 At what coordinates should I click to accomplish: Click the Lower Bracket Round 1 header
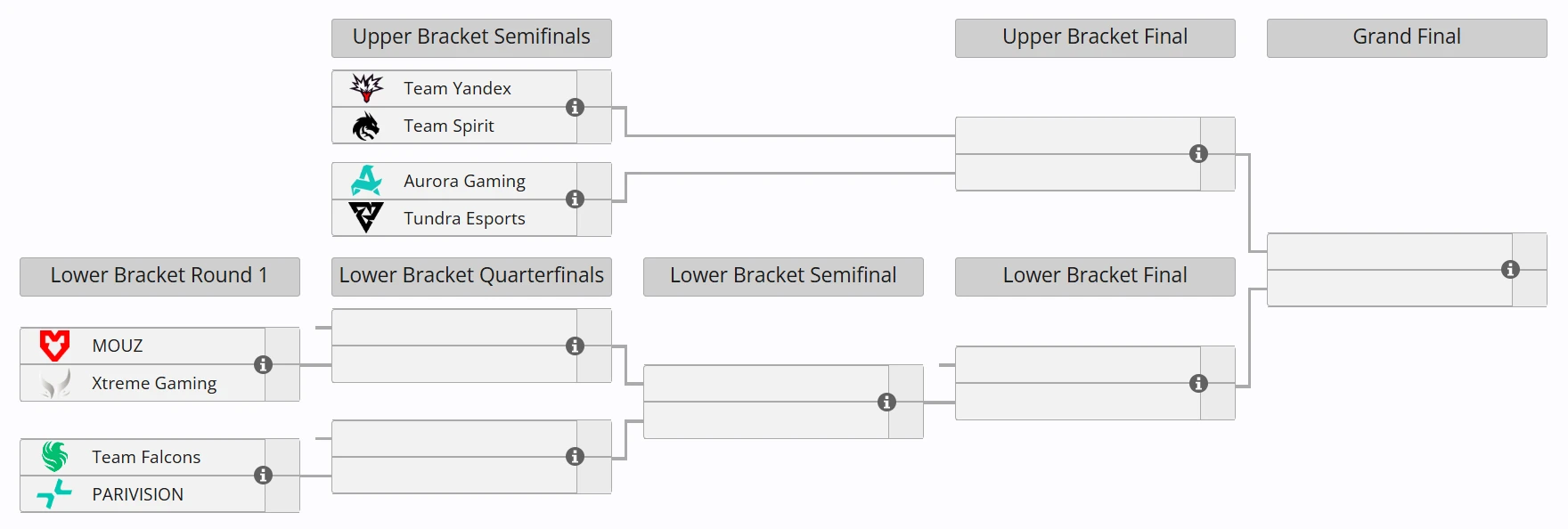159,276
